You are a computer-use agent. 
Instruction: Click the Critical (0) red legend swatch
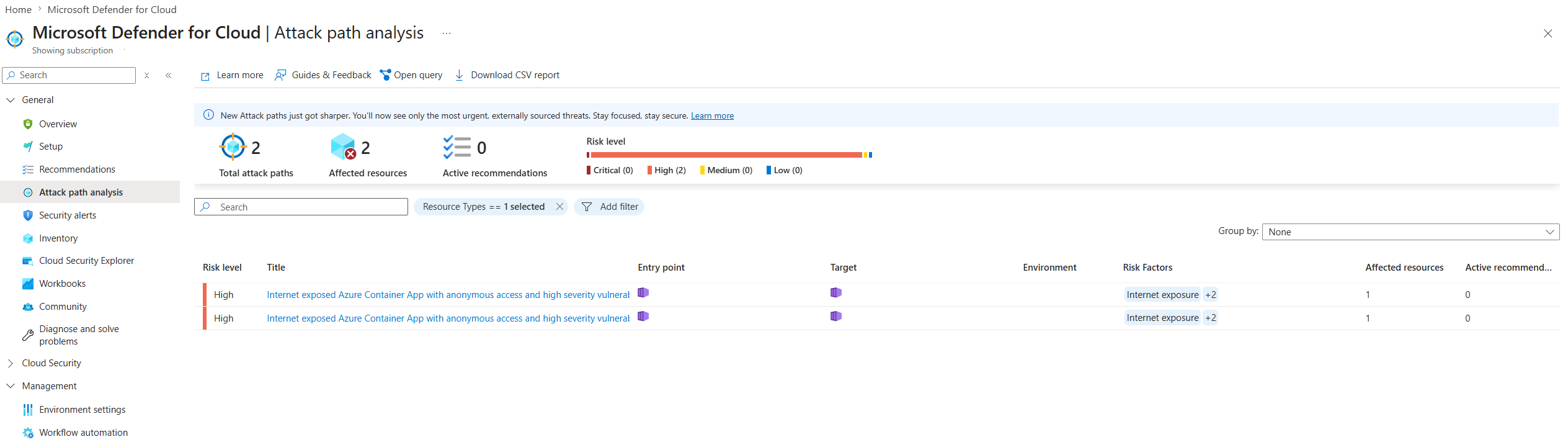[589, 170]
